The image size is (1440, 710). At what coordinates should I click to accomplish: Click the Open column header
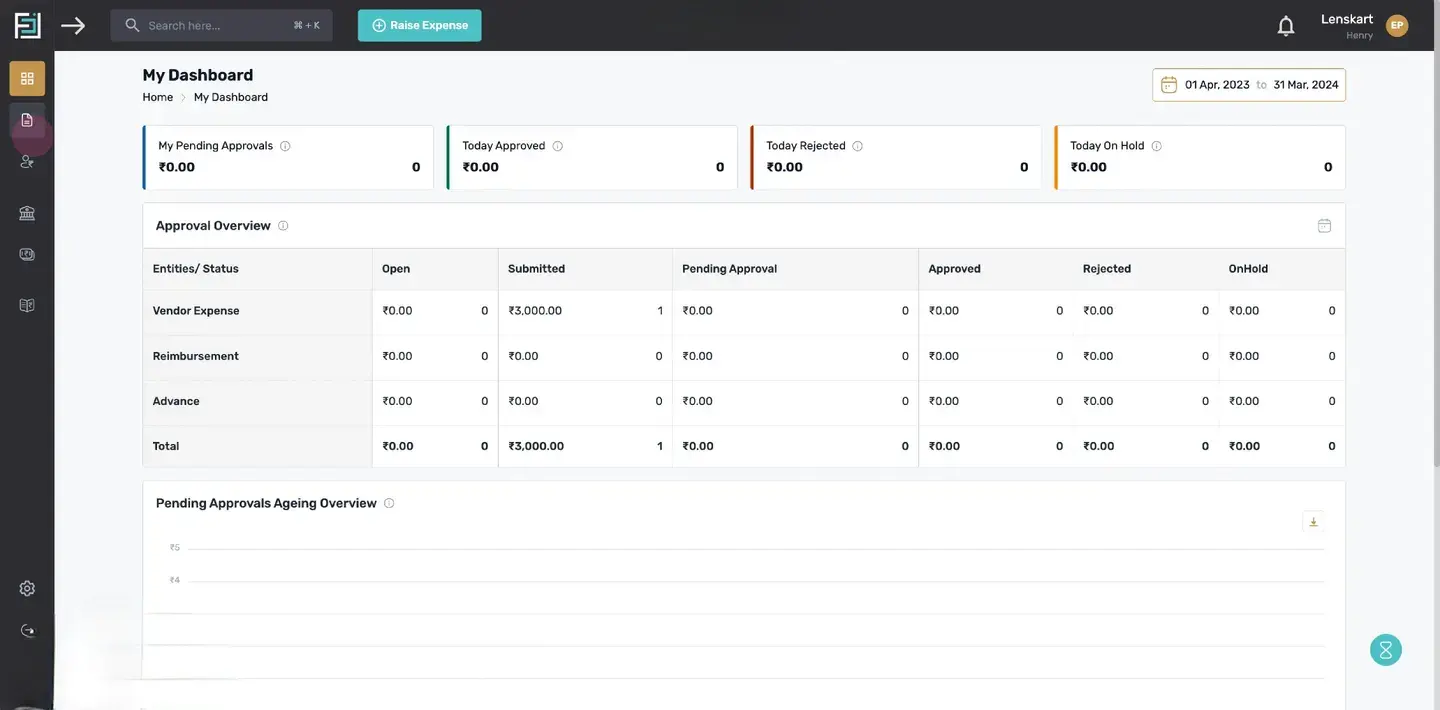(x=396, y=269)
